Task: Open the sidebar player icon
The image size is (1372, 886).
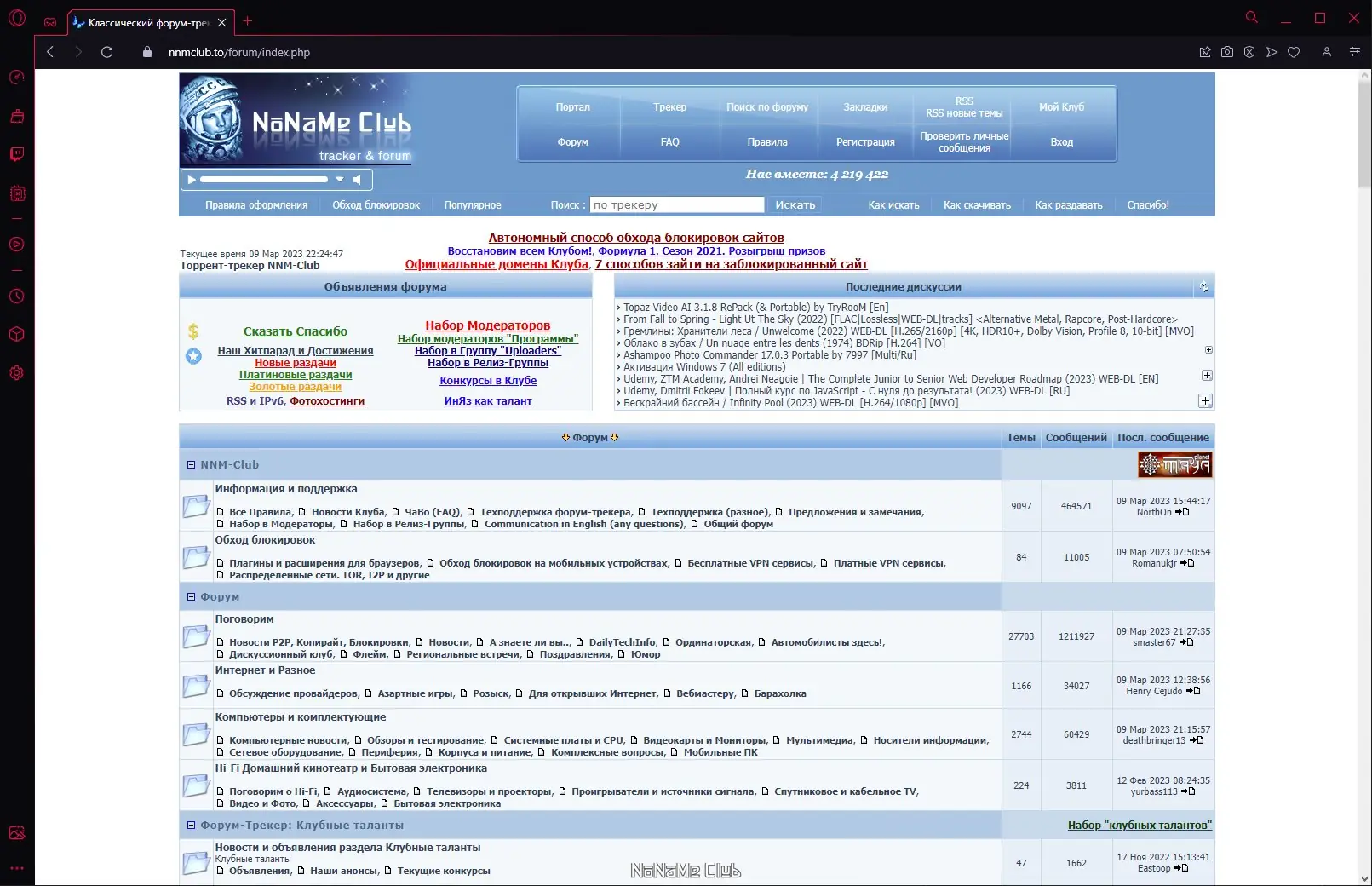Action: (17, 245)
